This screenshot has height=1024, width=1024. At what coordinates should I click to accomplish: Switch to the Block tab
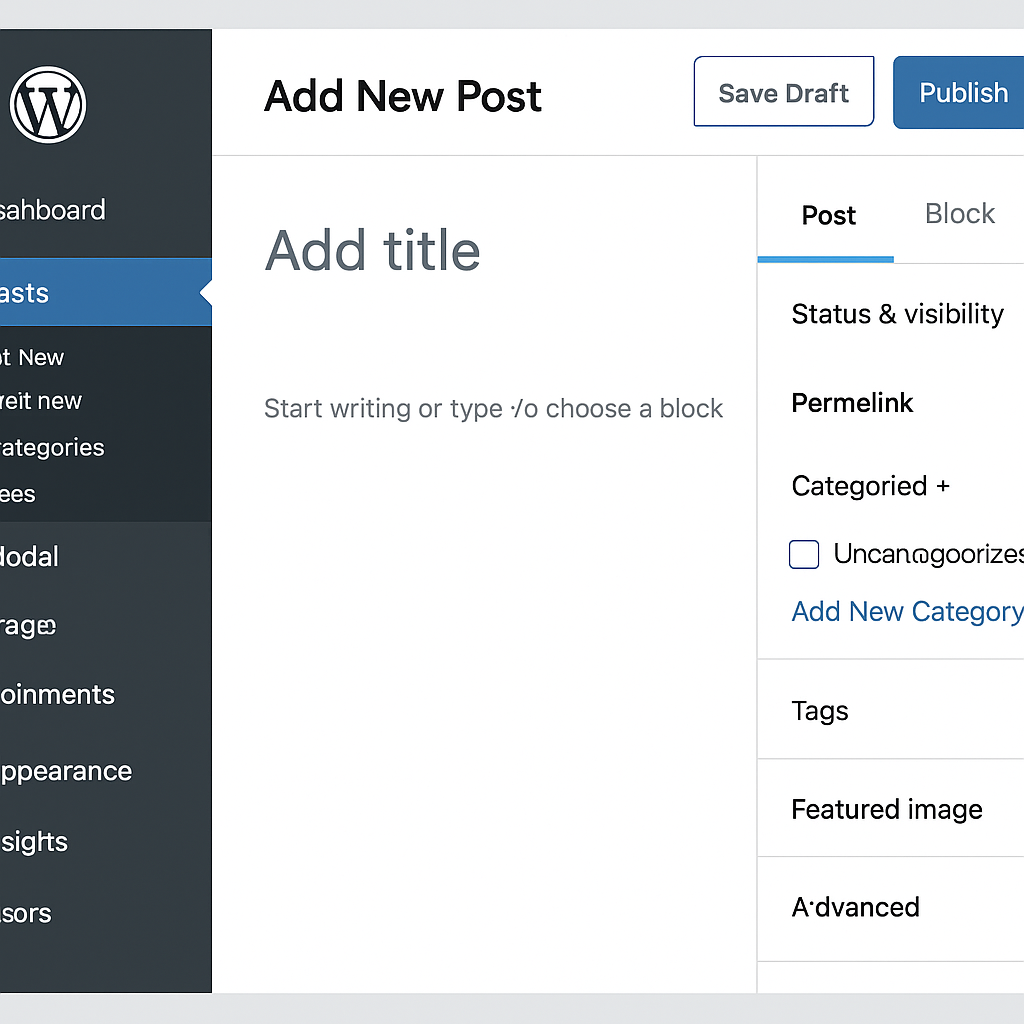point(959,213)
